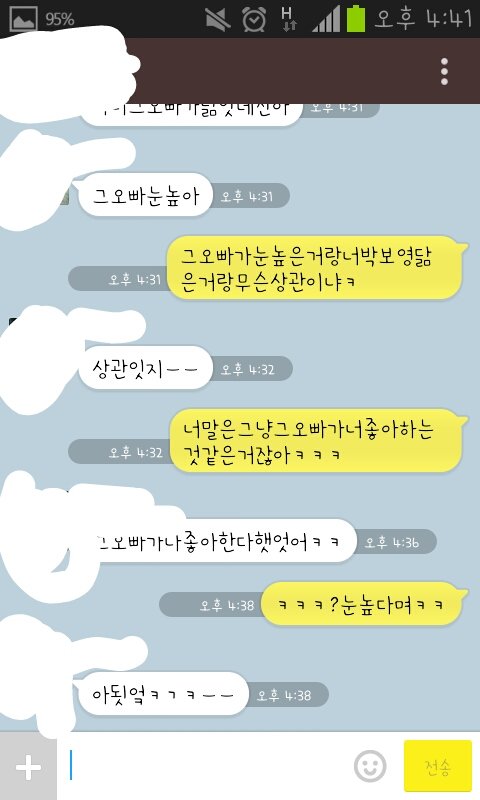
Task: Tap the 오후 4:41 status bar clock
Action: pos(423,19)
